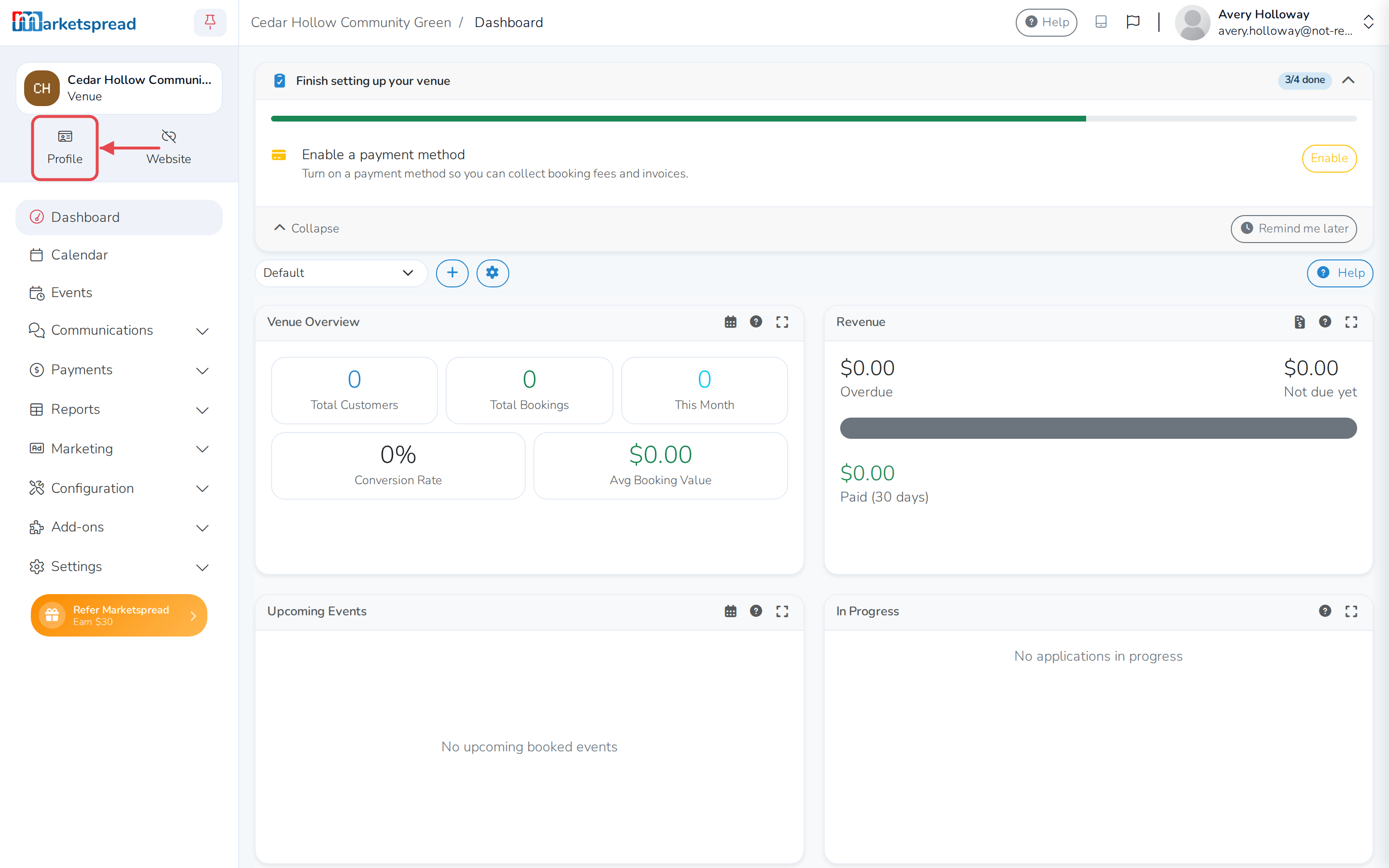Open Venue Overview help question icon
The width and height of the screenshot is (1389, 868).
coord(756,322)
